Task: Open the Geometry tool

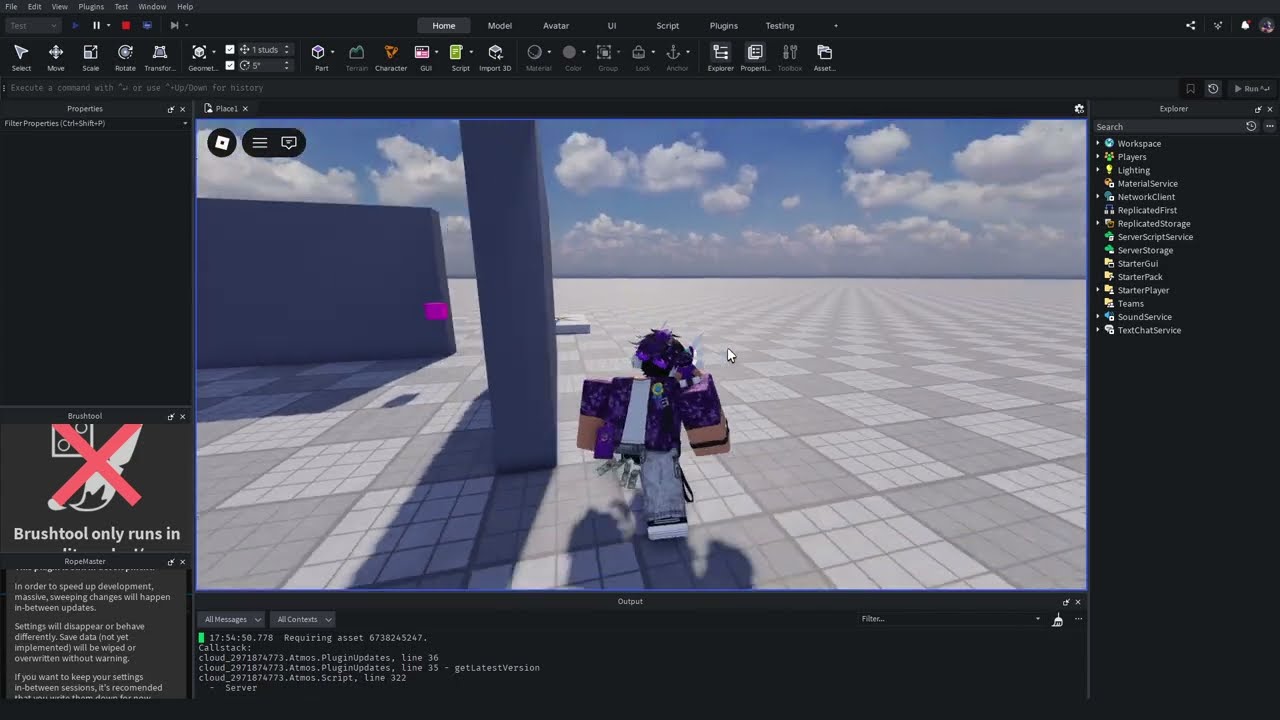Action: [201, 57]
